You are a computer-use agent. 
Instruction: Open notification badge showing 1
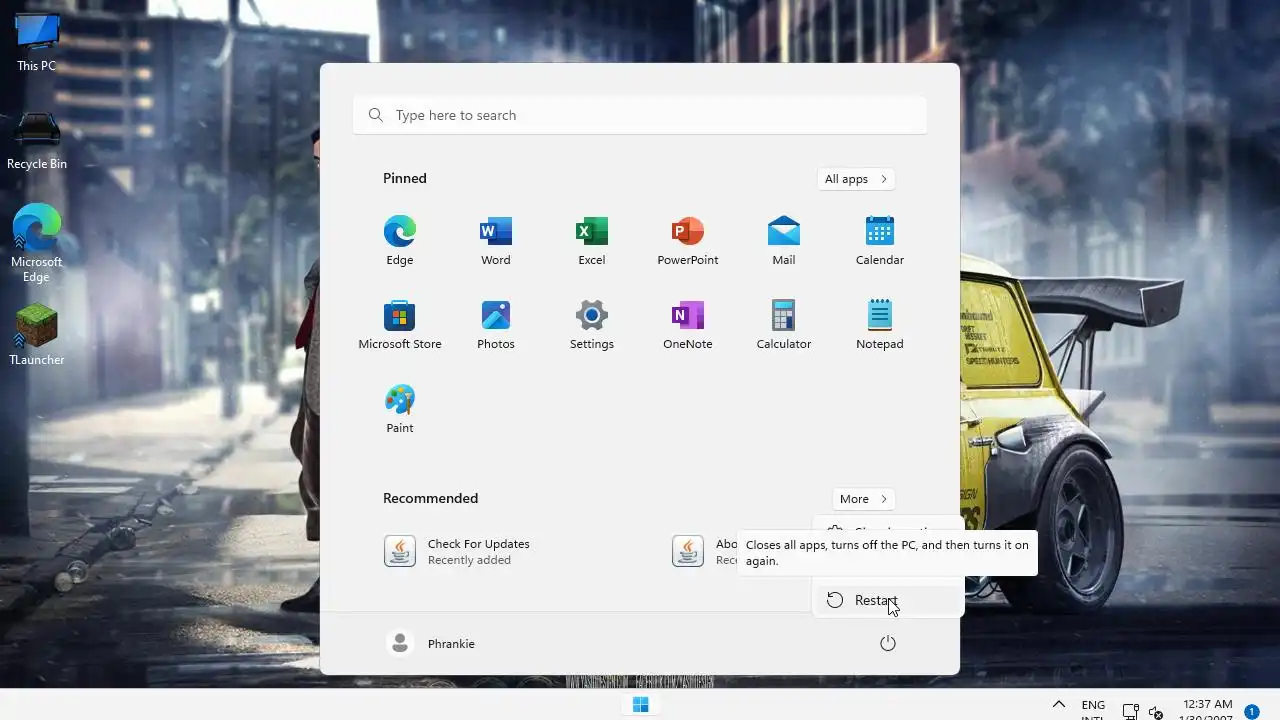click(x=1251, y=712)
